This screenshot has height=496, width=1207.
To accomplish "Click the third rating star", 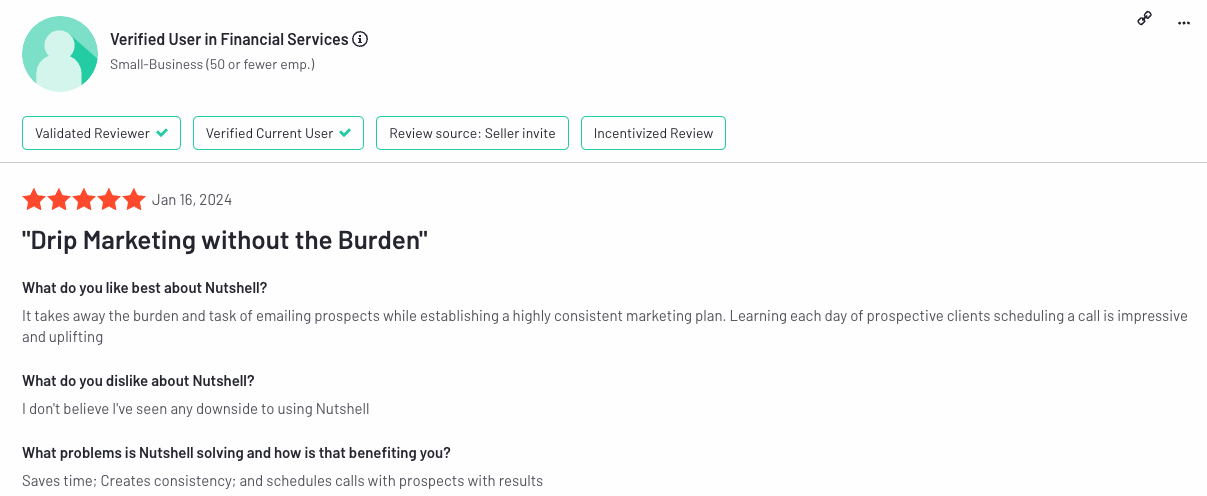I will point(84,200).
